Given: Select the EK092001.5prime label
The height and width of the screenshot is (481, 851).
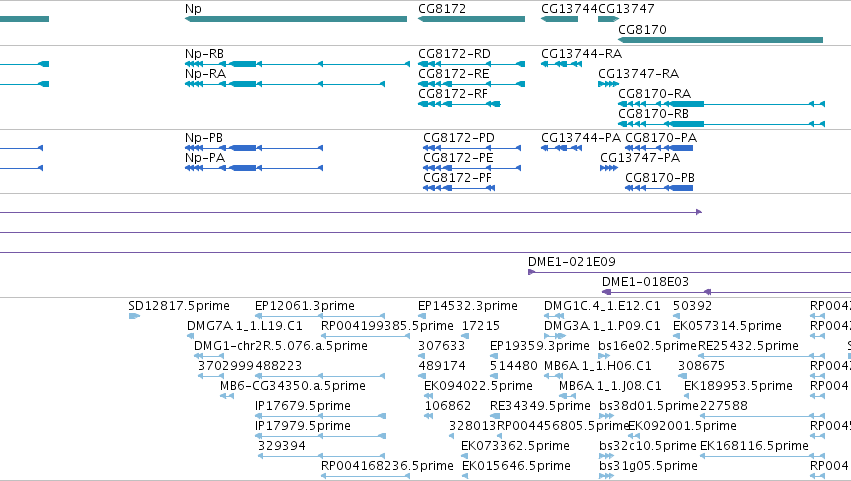Looking at the screenshot, I should [682, 427].
